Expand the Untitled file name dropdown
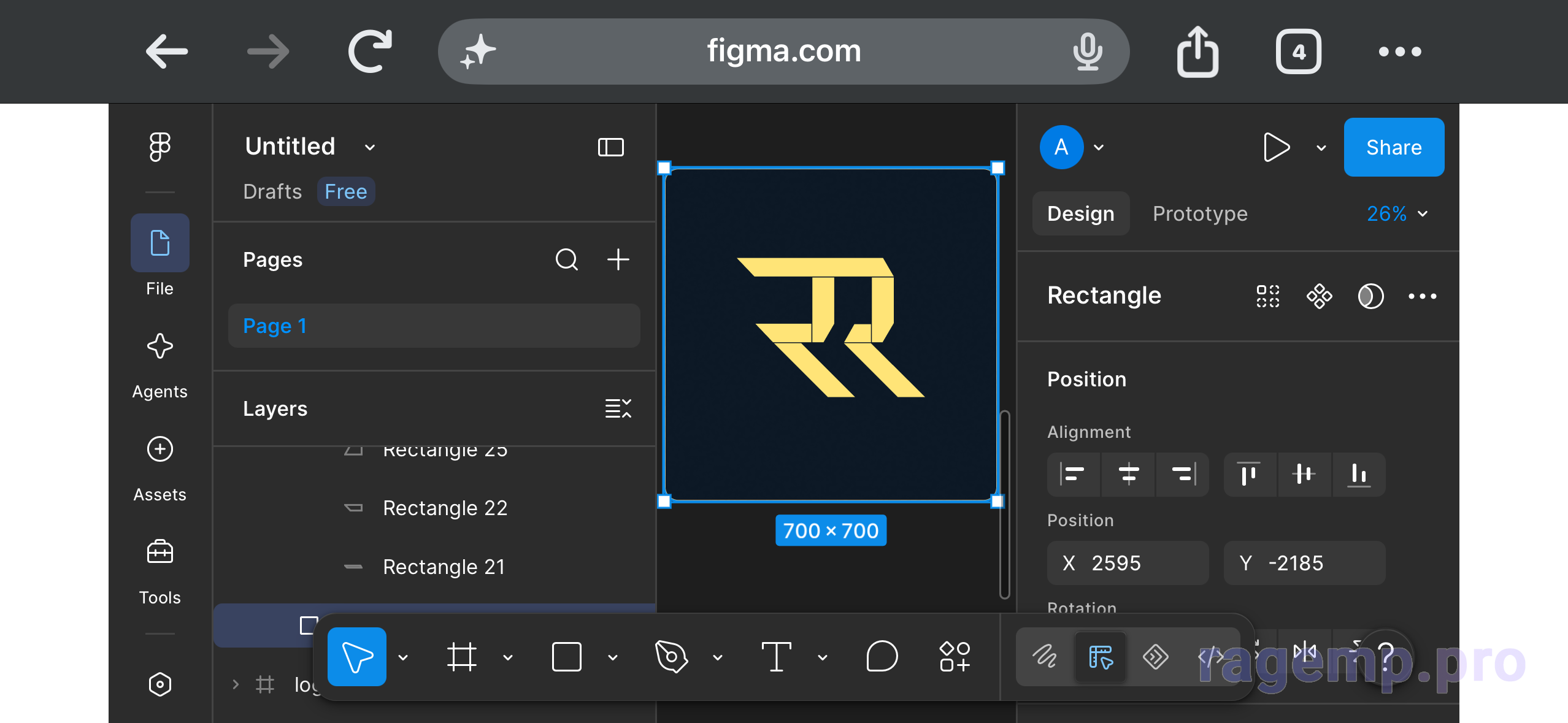This screenshot has width=1568, height=723. point(369,147)
